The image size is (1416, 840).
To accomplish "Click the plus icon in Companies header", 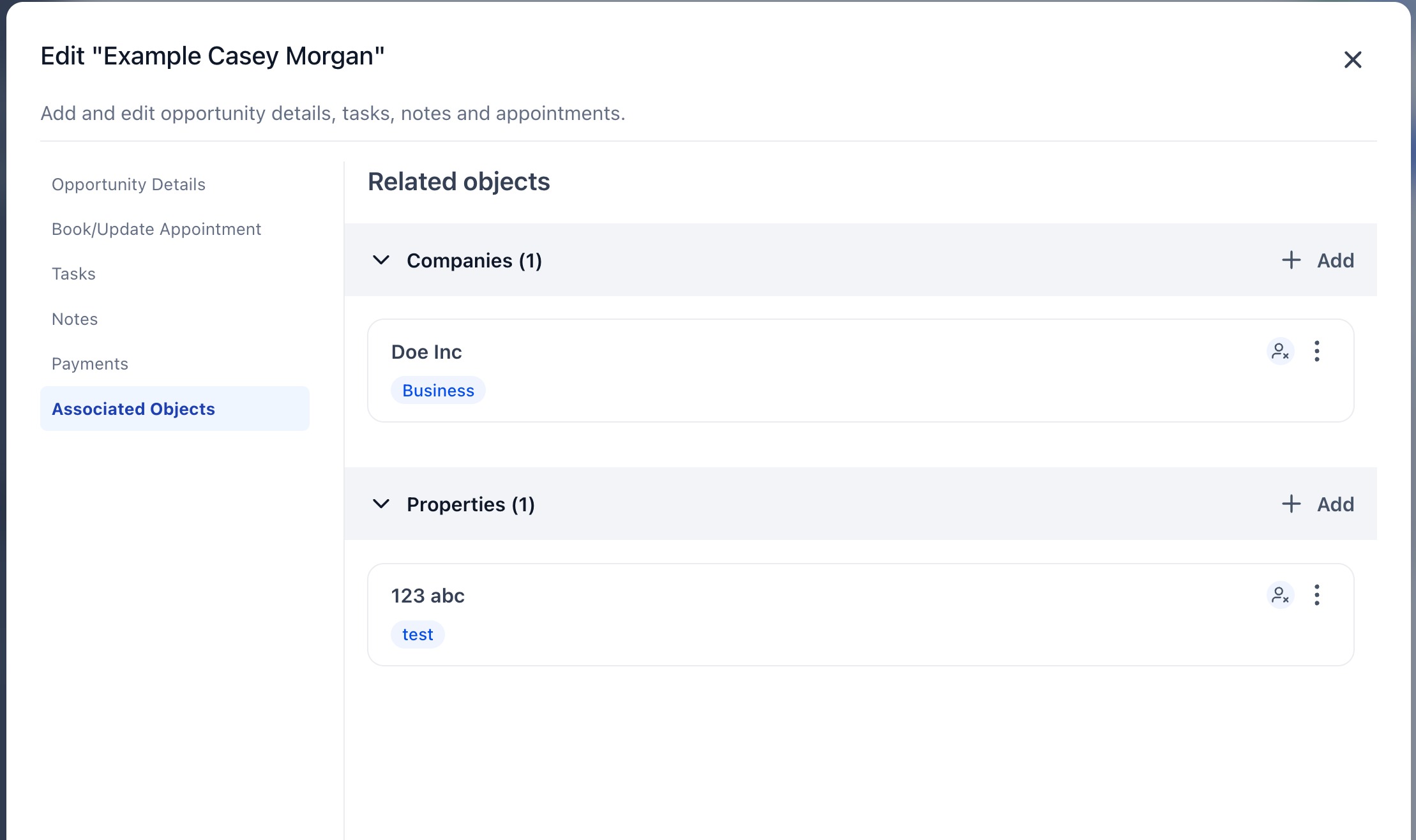I will tap(1291, 260).
